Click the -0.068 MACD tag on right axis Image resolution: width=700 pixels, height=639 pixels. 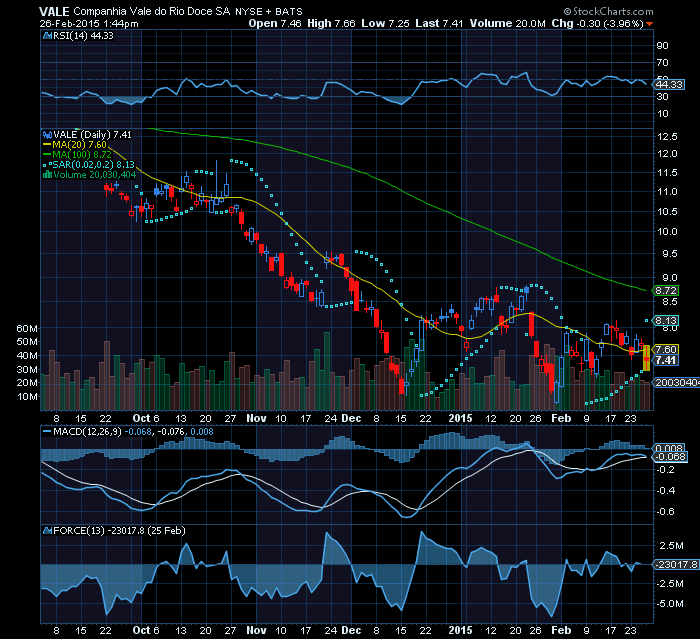(x=670, y=457)
